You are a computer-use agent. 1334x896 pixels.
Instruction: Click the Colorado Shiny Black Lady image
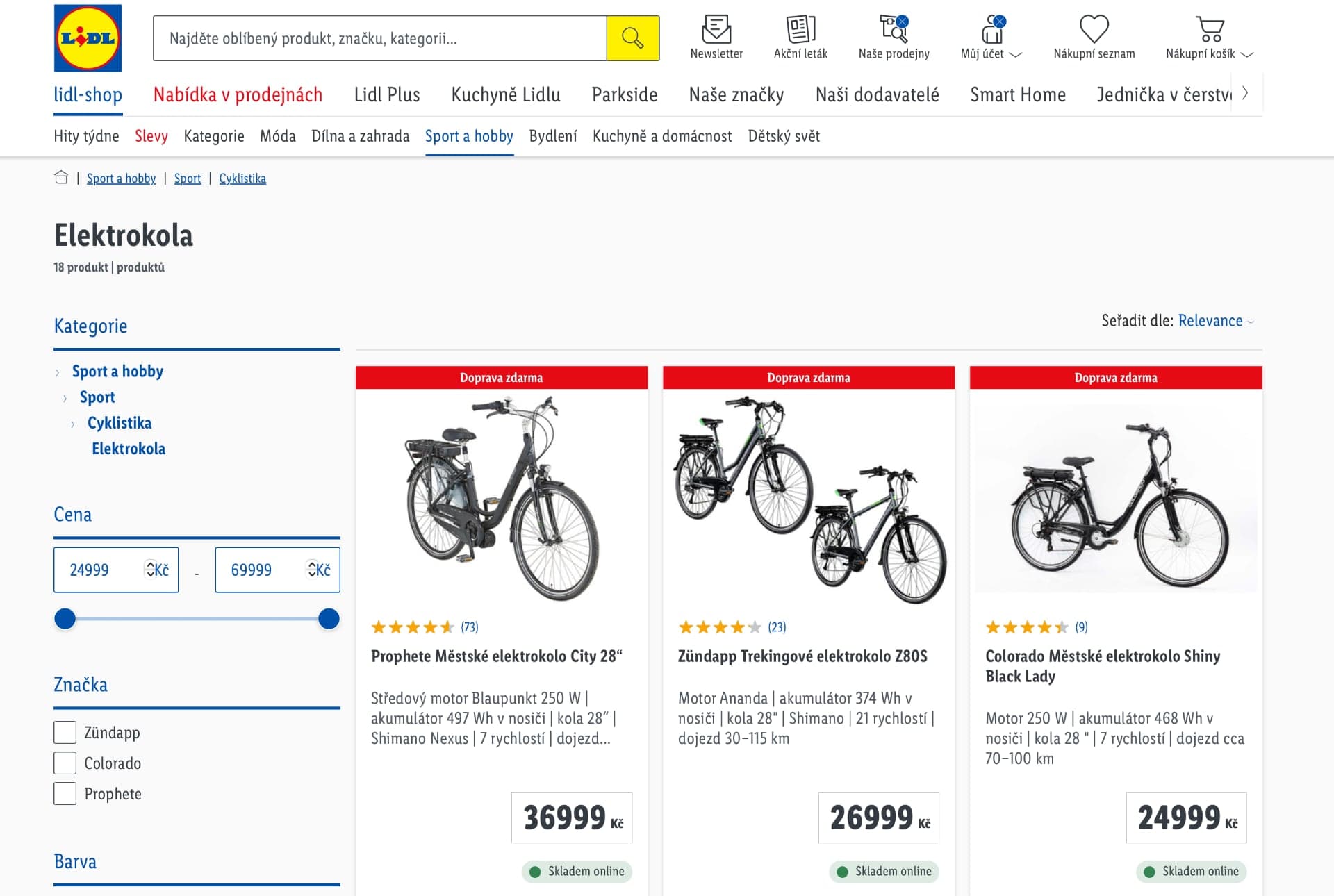click(1116, 498)
